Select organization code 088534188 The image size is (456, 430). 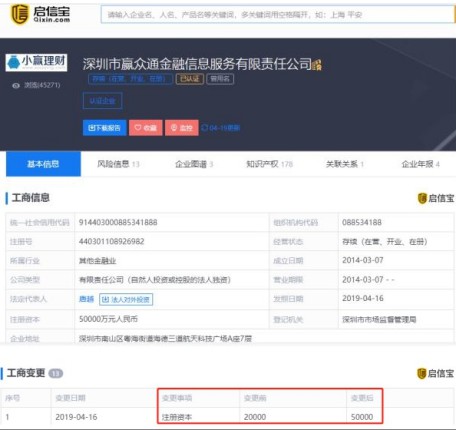(x=362, y=222)
